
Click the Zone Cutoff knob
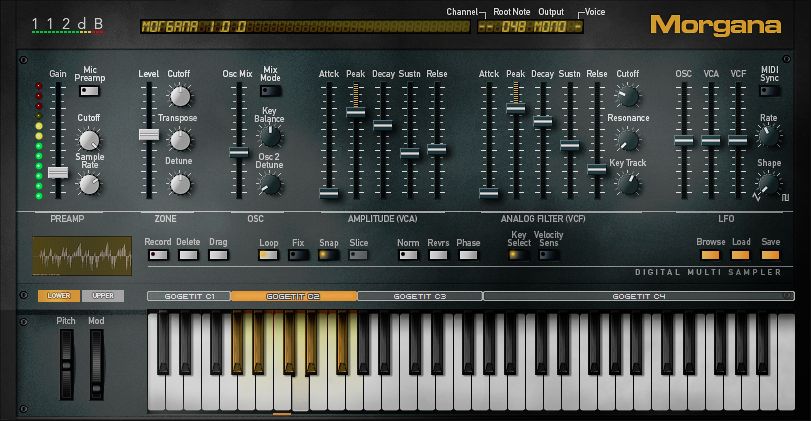coord(180,96)
